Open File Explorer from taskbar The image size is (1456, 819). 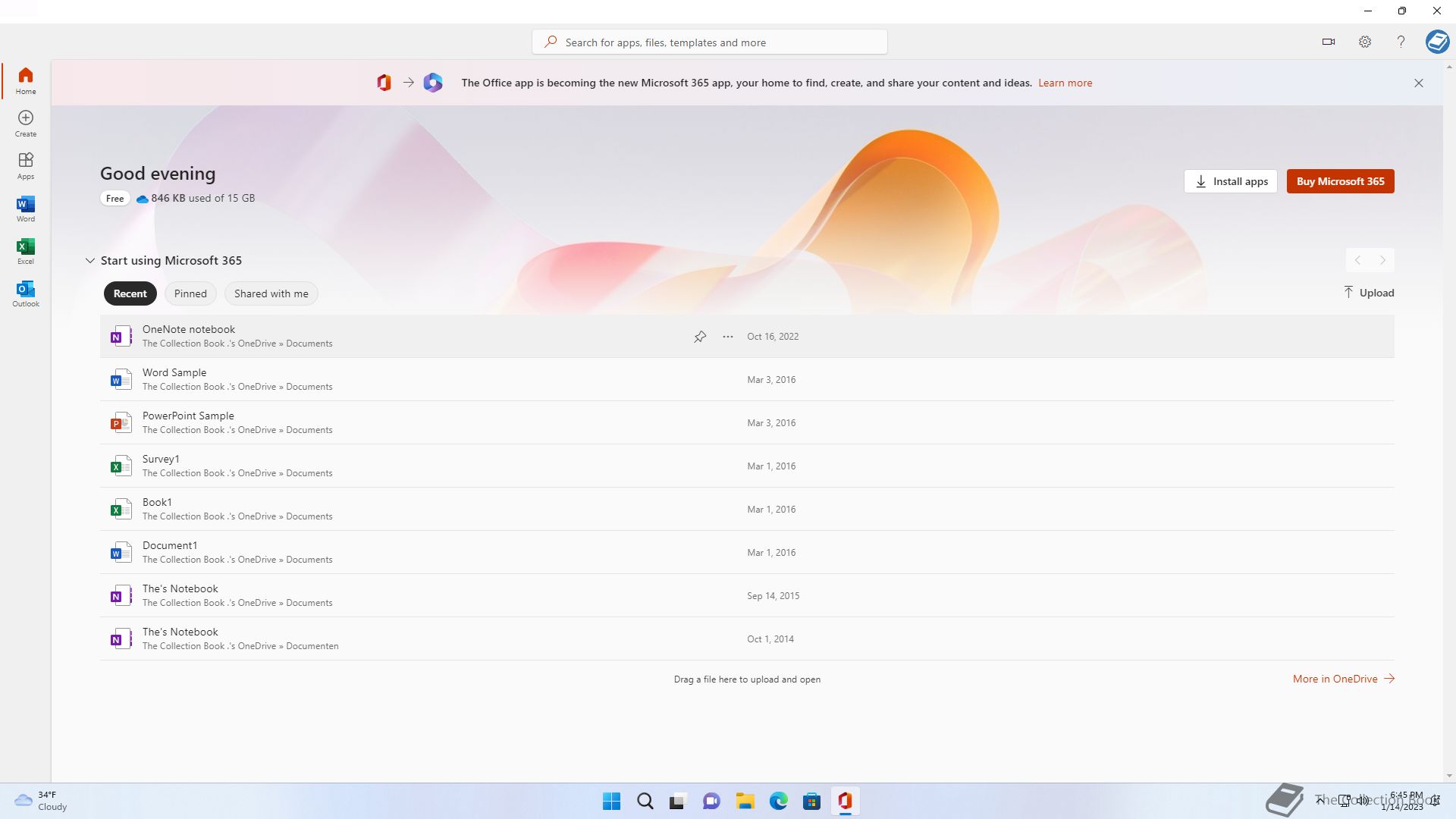point(745,801)
